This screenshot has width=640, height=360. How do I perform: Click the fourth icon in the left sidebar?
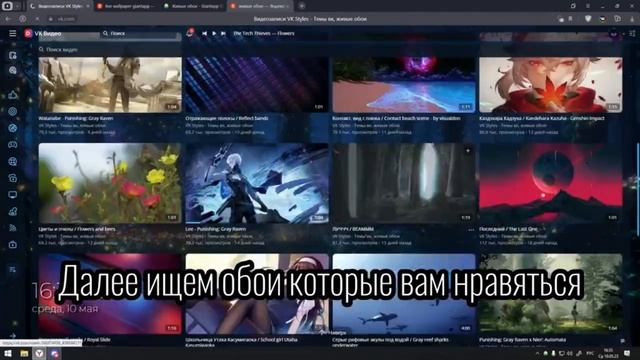[13, 111]
